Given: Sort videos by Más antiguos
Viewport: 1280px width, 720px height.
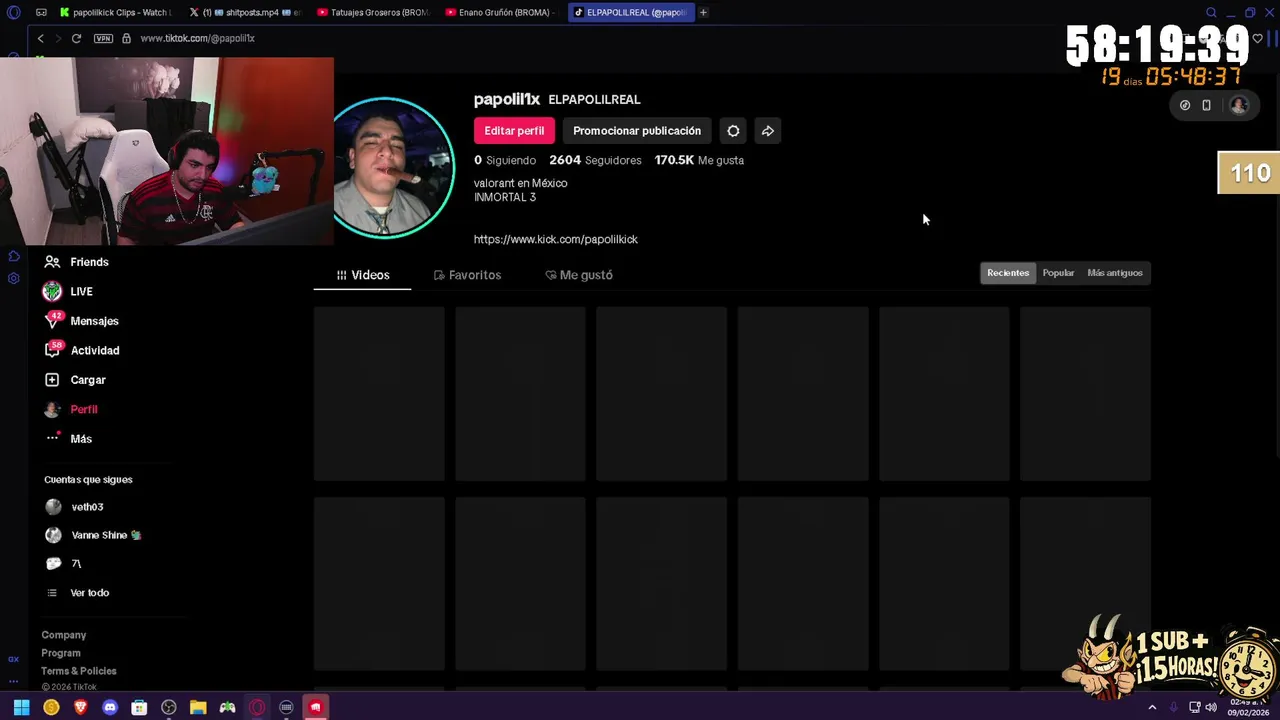Looking at the screenshot, I should point(1115,273).
